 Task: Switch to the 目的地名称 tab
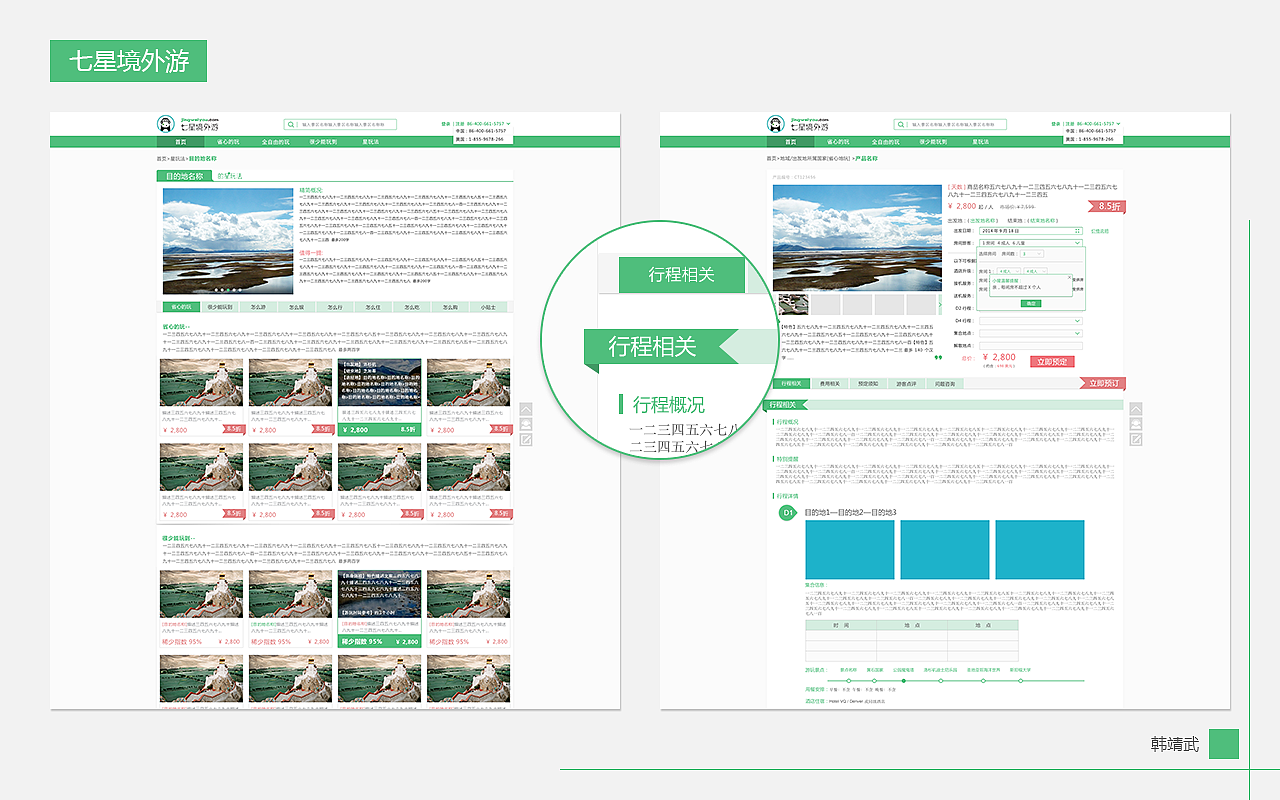[184, 176]
